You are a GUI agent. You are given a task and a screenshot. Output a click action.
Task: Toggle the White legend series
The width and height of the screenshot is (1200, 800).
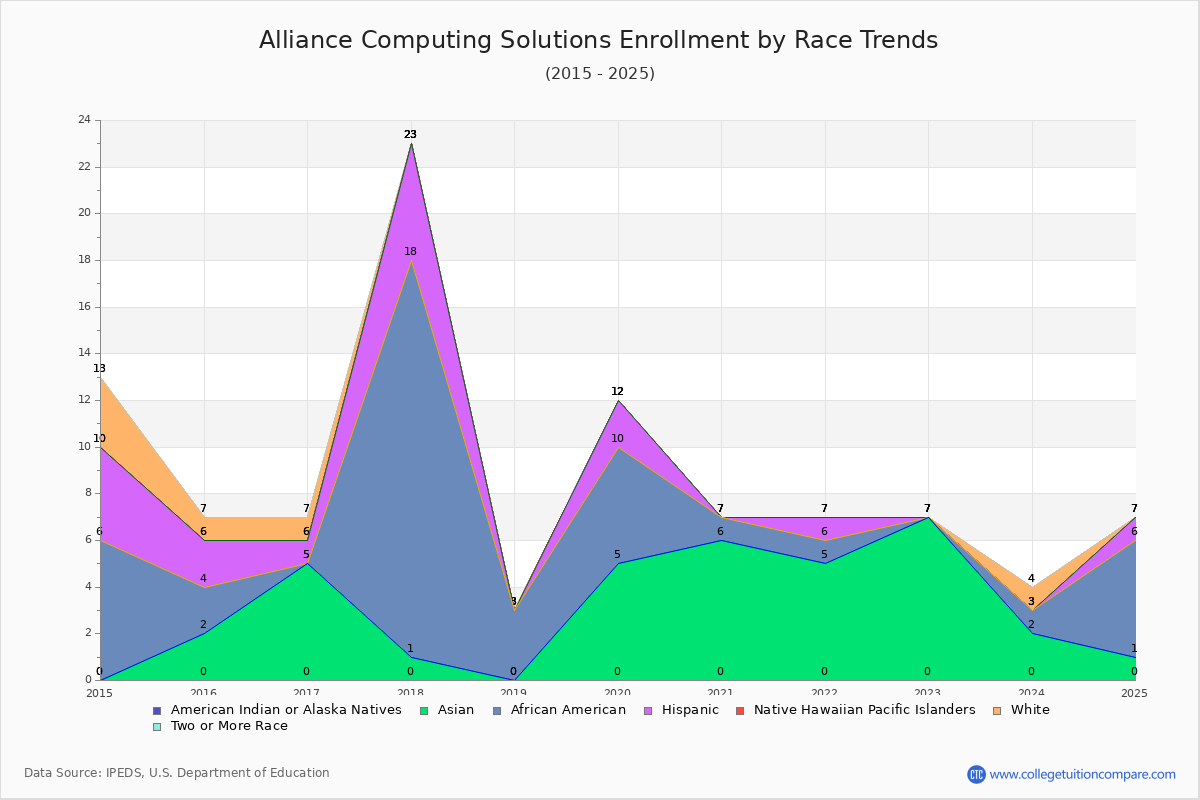(x=1021, y=710)
